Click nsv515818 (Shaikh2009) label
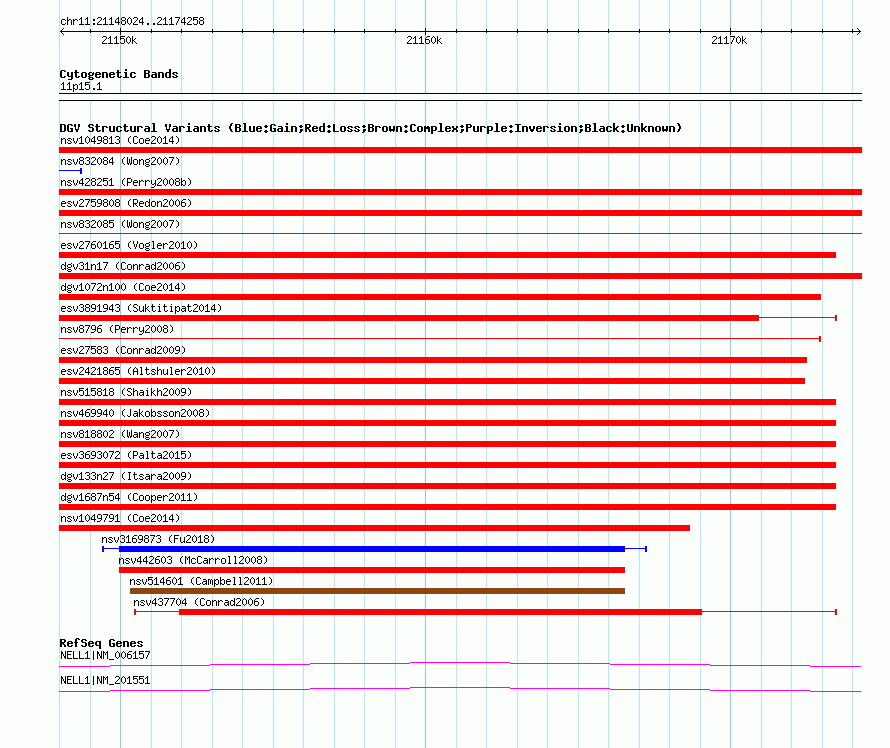This screenshot has height=748, width=890. point(126,392)
